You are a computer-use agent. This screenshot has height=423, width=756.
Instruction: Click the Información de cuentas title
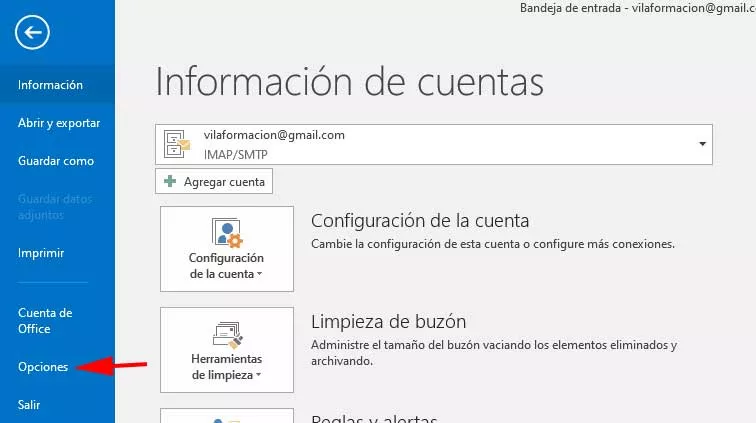[x=350, y=82]
